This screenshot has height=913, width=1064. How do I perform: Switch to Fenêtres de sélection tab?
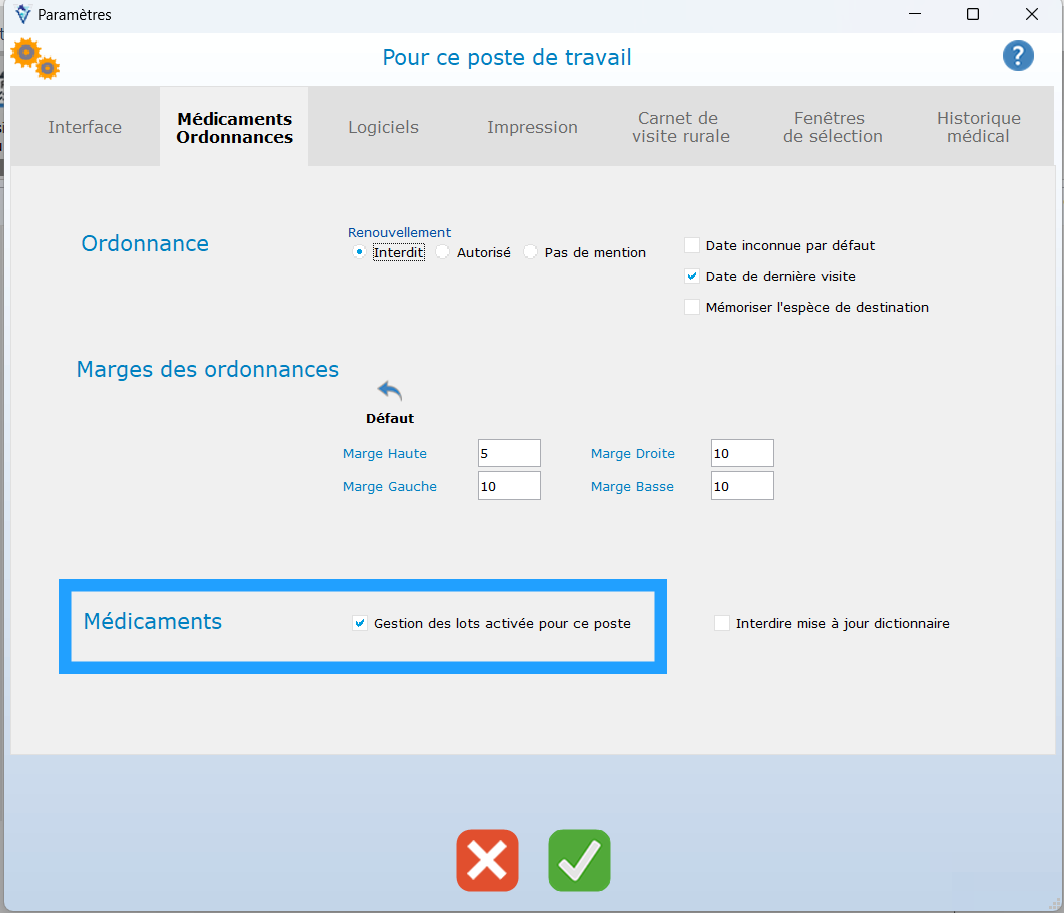(833, 127)
